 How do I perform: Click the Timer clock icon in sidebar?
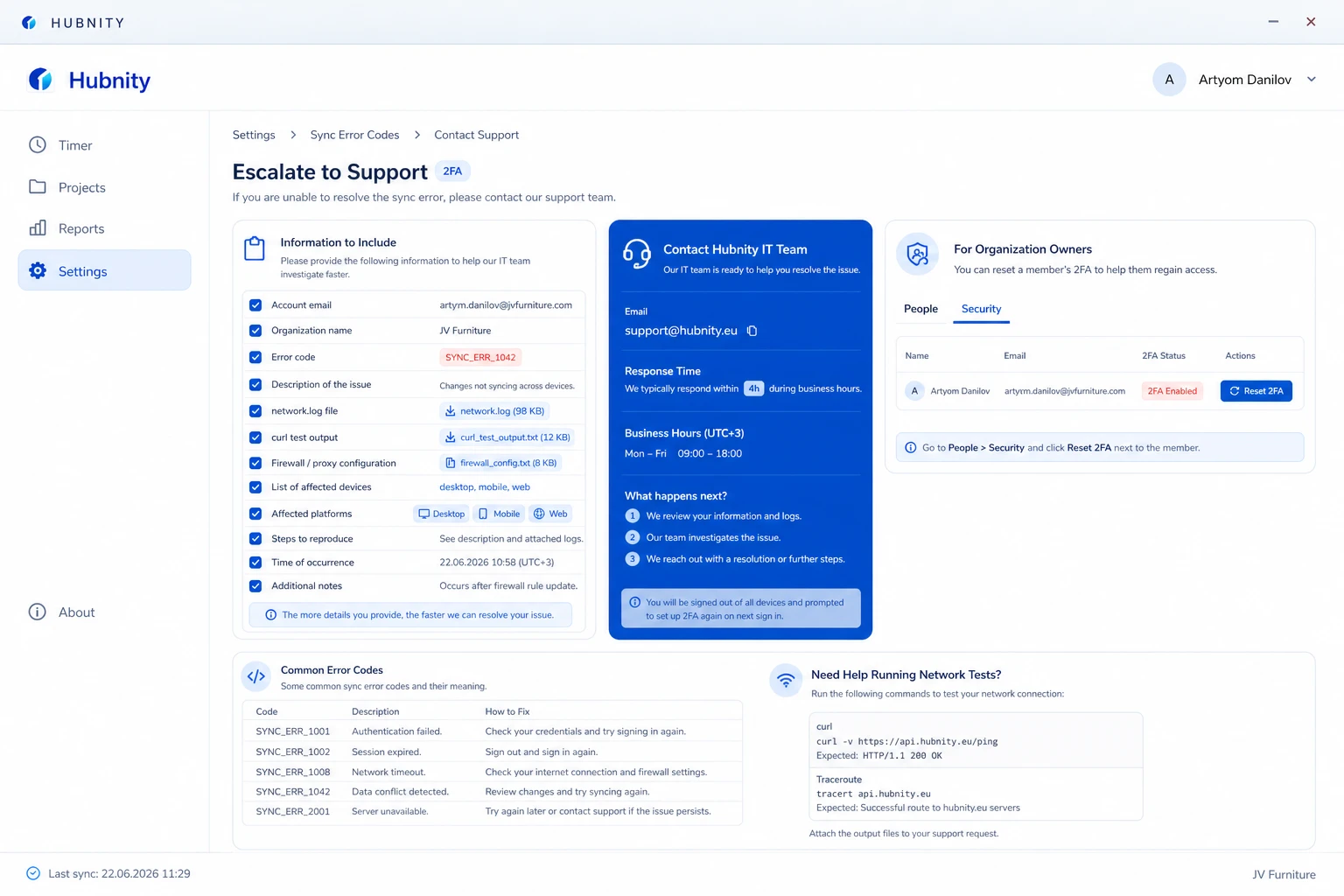(x=38, y=145)
